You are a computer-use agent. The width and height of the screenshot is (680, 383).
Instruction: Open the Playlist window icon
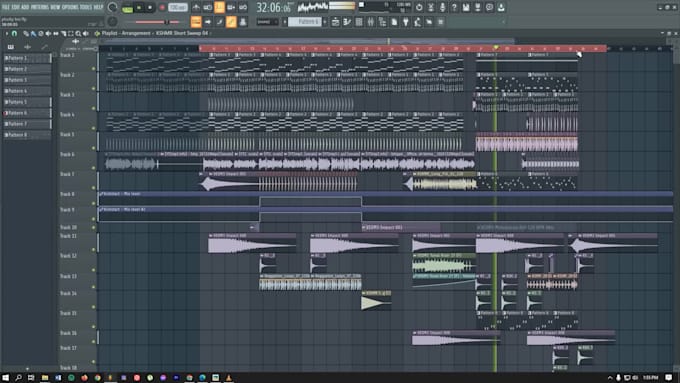coord(336,22)
